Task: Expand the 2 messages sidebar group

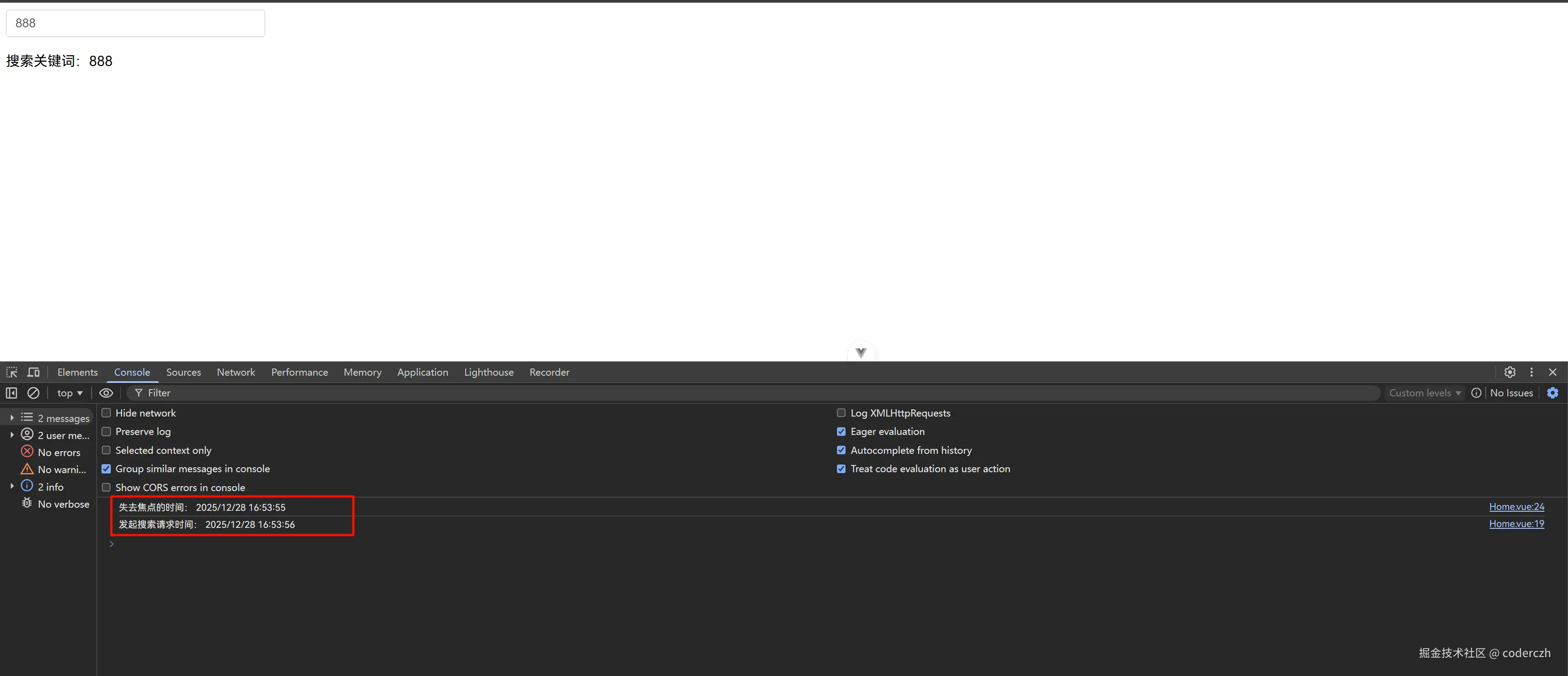Action: (x=12, y=418)
